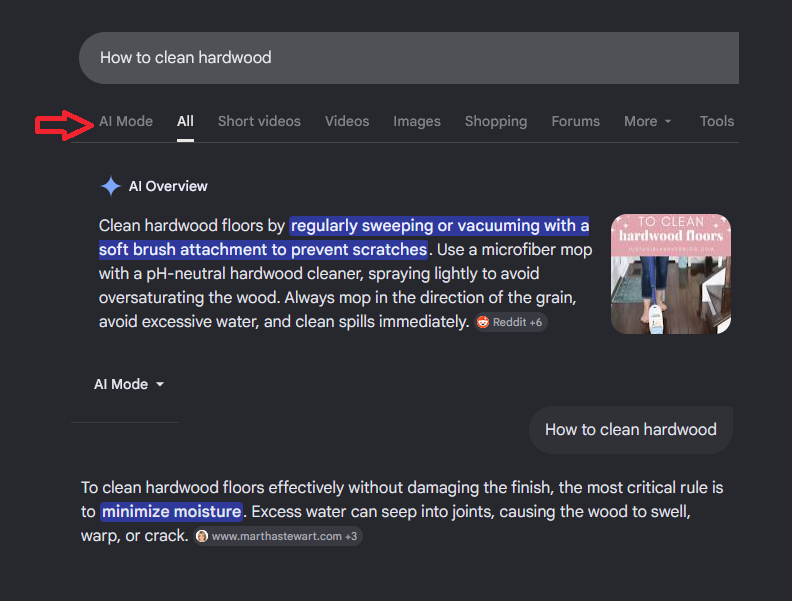792x601 pixels.
Task: Click the Martha Stewart favicon icon
Action: point(202,536)
